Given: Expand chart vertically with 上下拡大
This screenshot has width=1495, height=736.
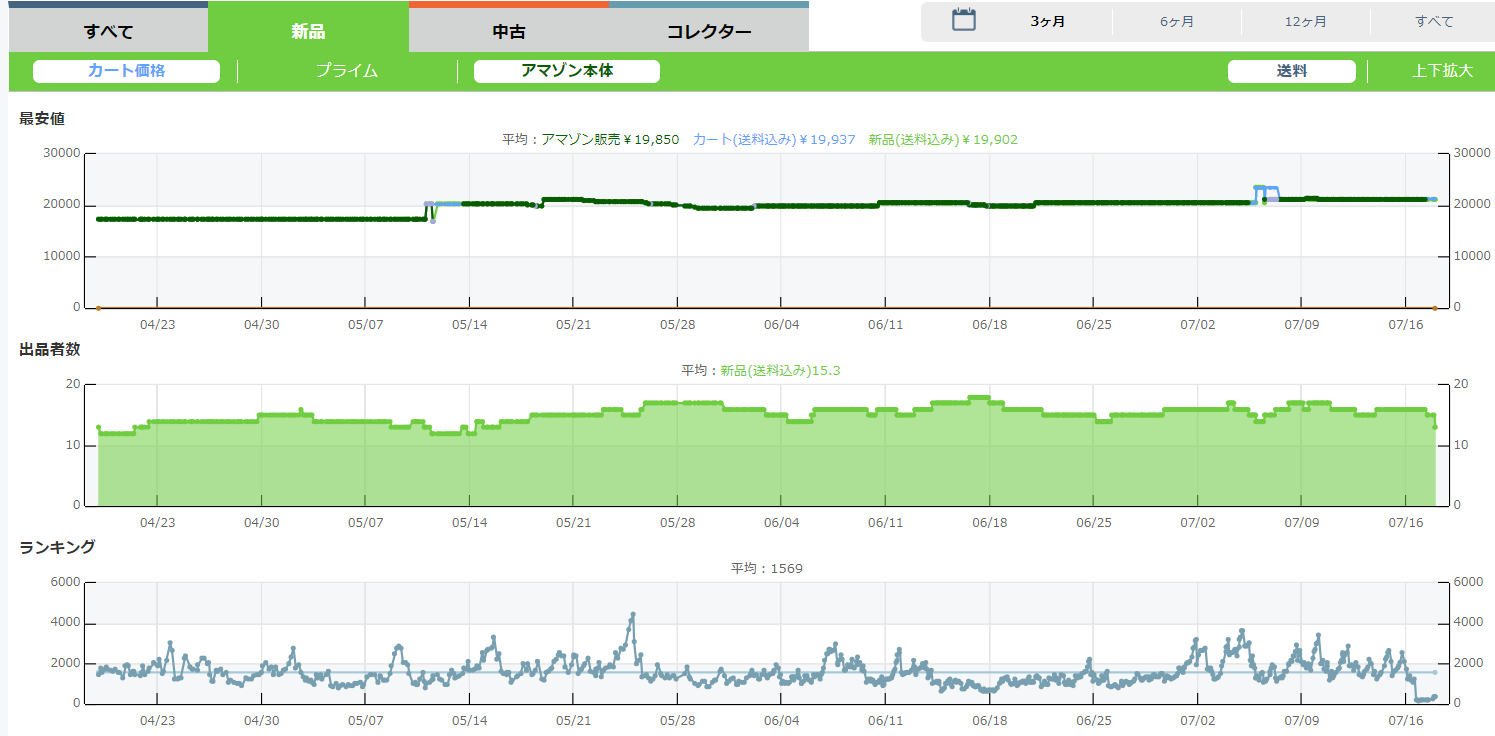Looking at the screenshot, I should 1442,71.
